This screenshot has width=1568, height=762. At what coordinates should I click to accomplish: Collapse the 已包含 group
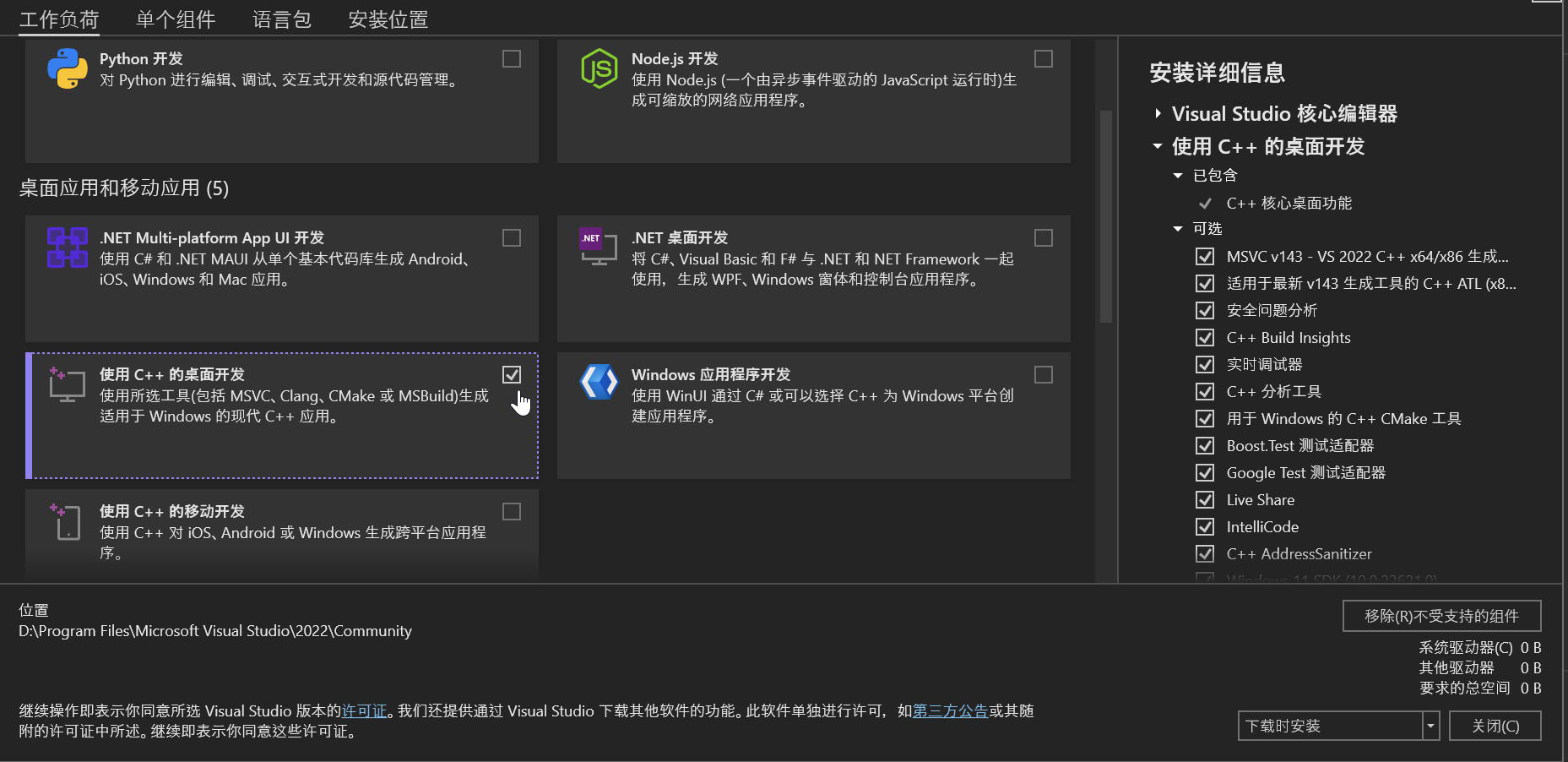1178,175
